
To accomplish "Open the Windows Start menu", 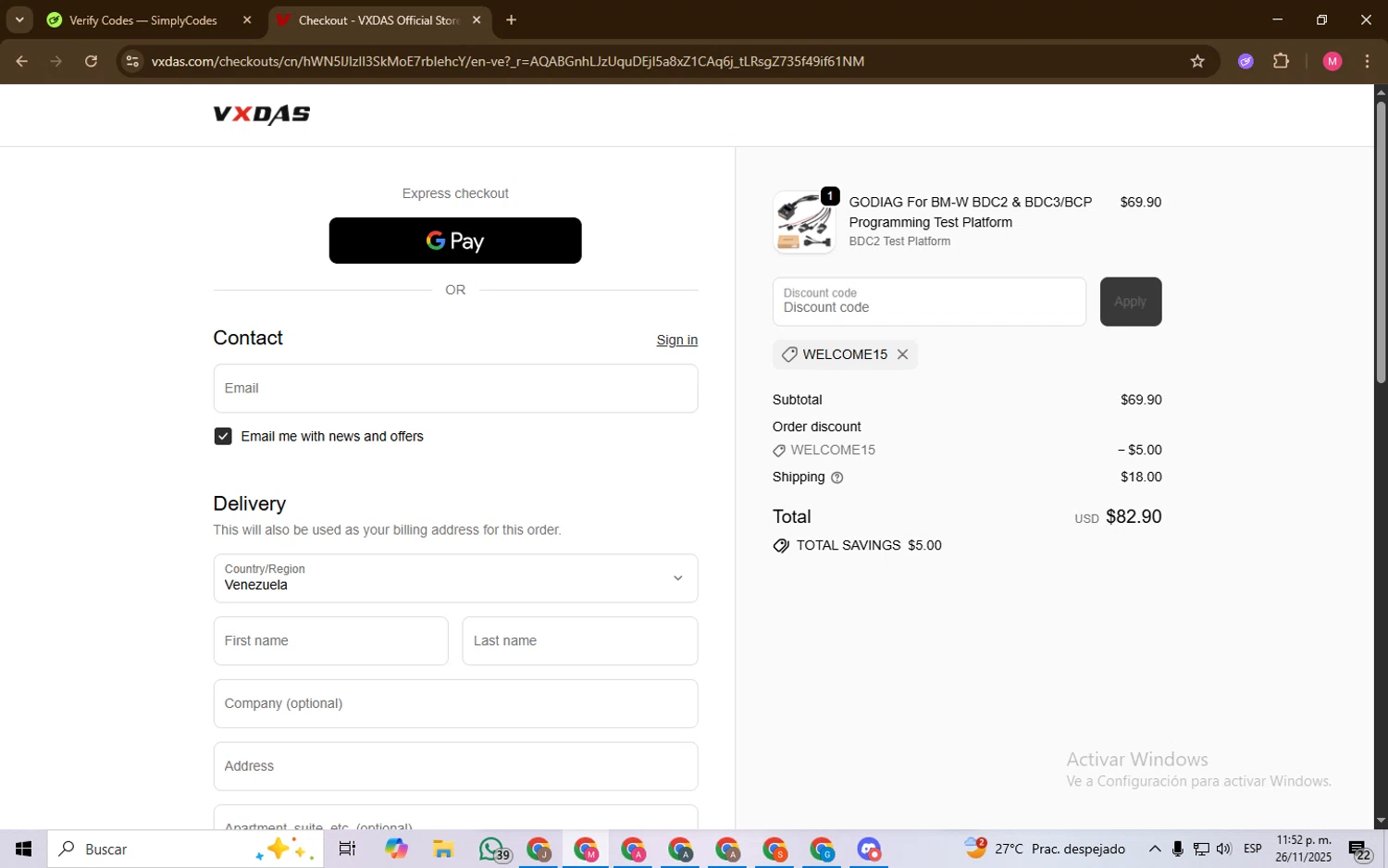I will coord(24,849).
